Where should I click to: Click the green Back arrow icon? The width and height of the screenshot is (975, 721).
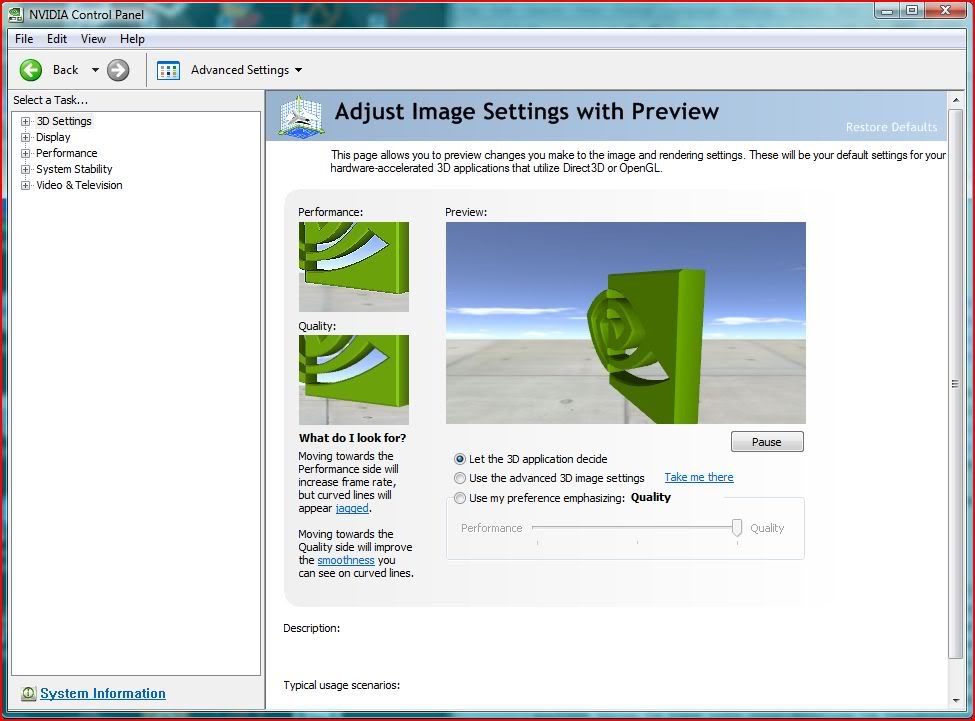coord(30,70)
